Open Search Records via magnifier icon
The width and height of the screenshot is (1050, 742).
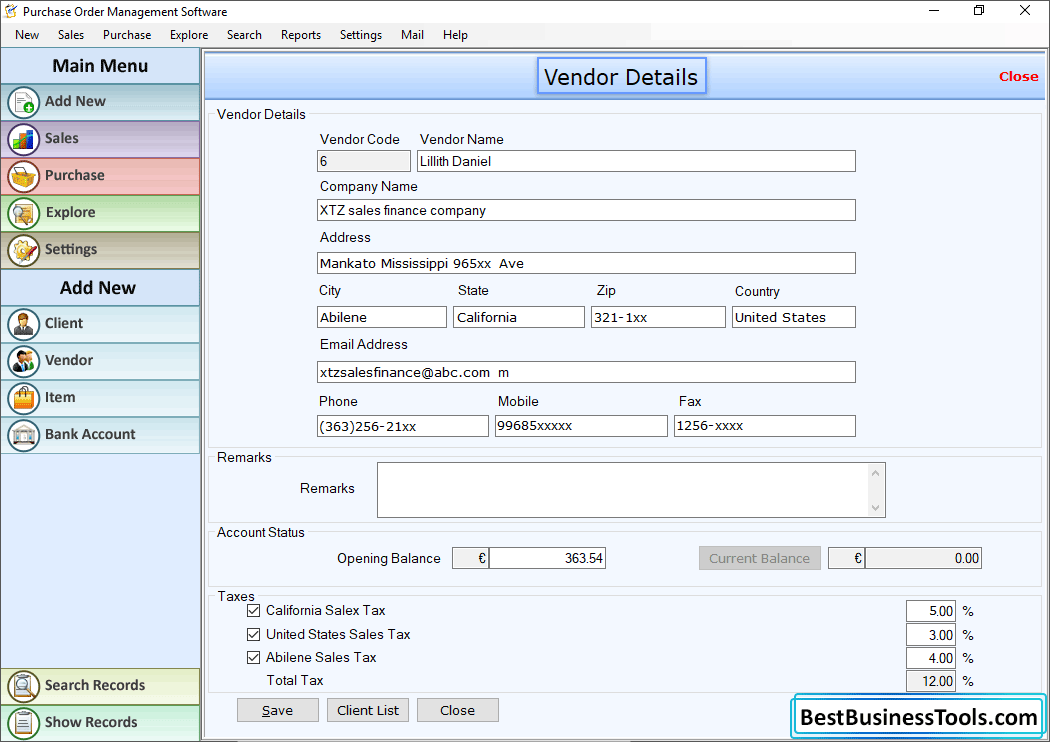(24, 686)
